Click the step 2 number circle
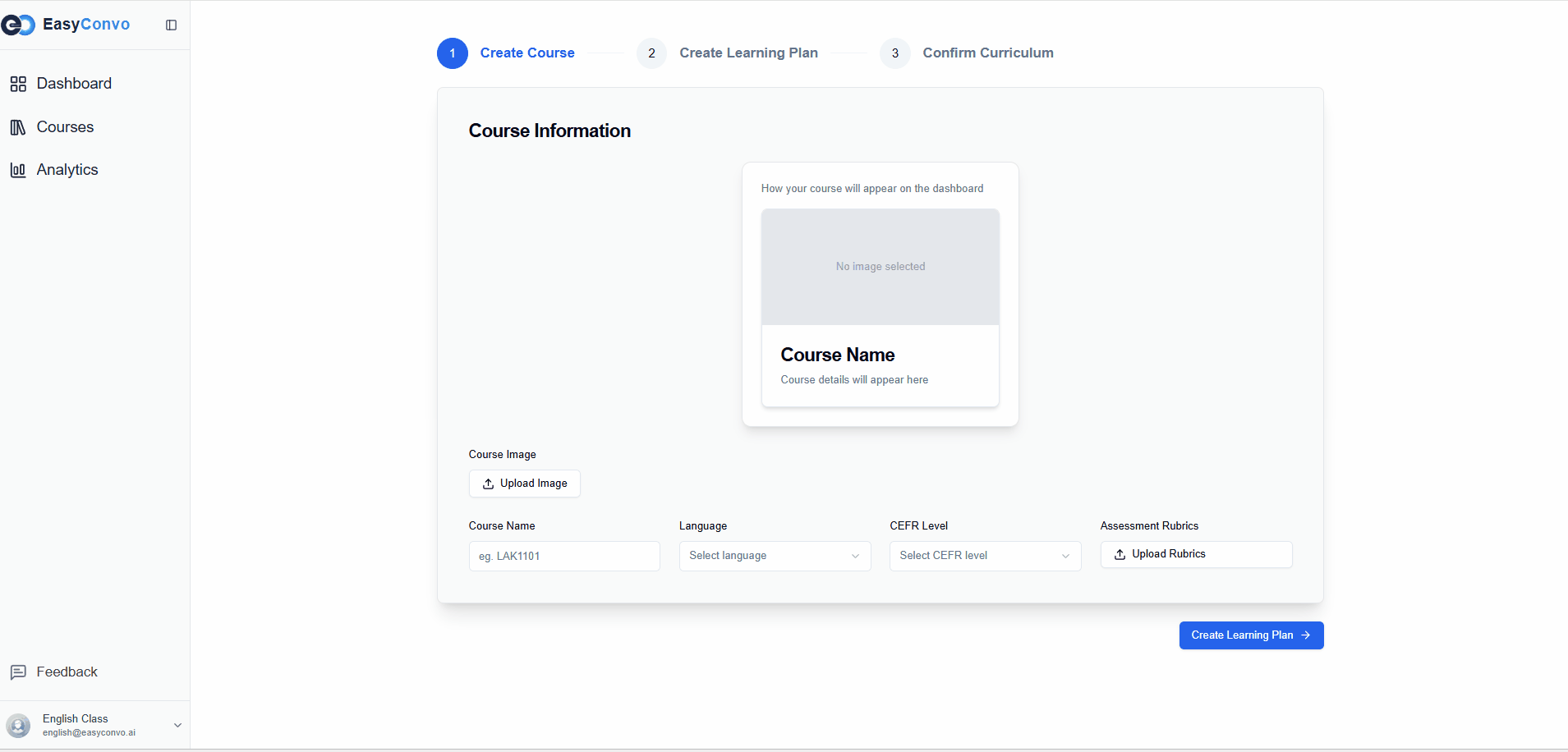This screenshot has height=752, width=1568. (651, 53)
